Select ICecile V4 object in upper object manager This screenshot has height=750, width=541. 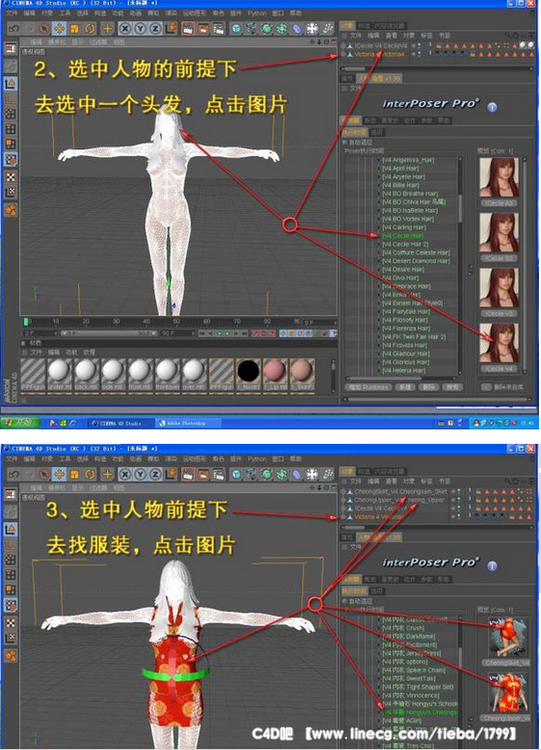(381, 45)
